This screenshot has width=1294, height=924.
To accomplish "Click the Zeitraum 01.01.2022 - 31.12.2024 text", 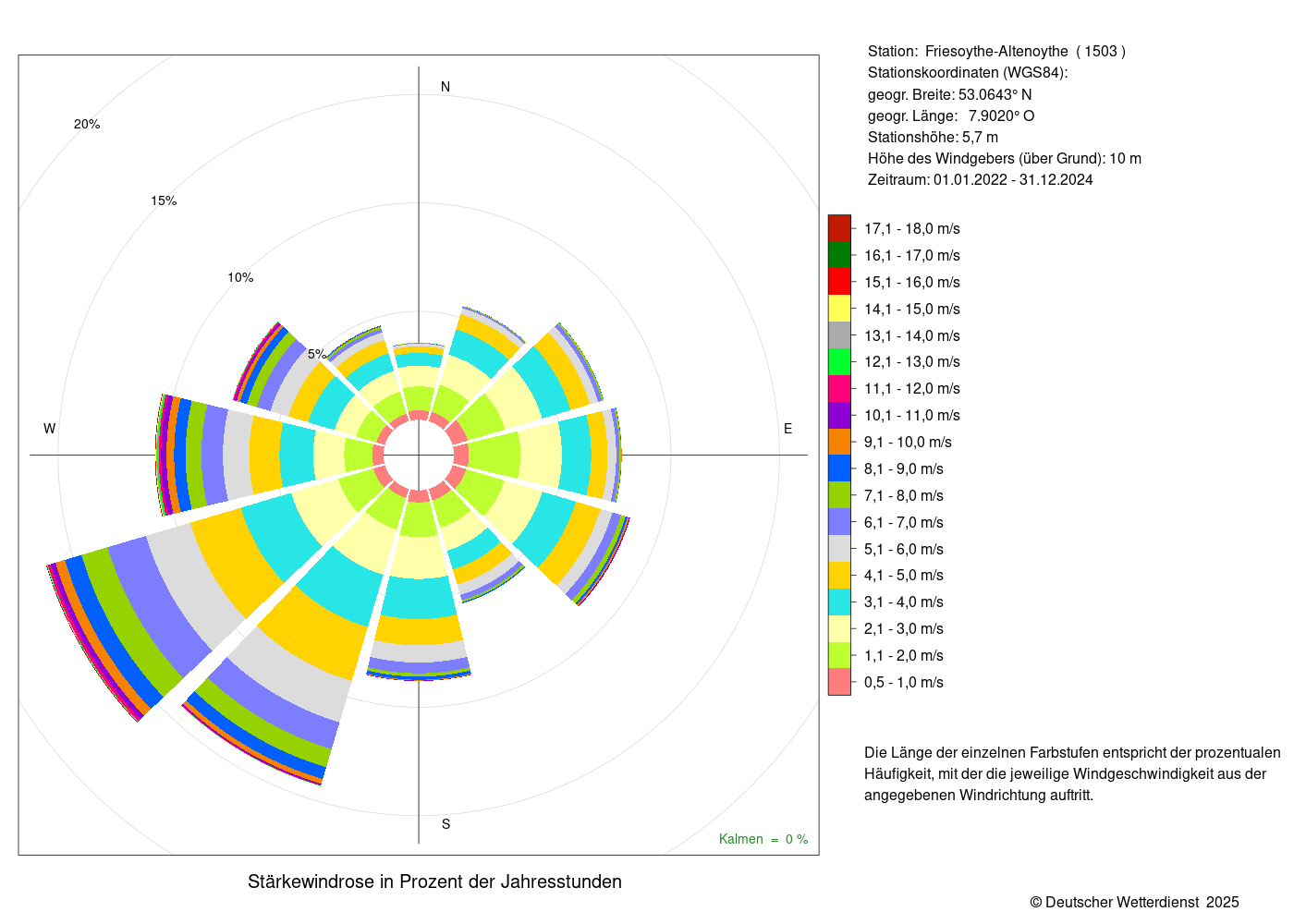I will 981,179.
